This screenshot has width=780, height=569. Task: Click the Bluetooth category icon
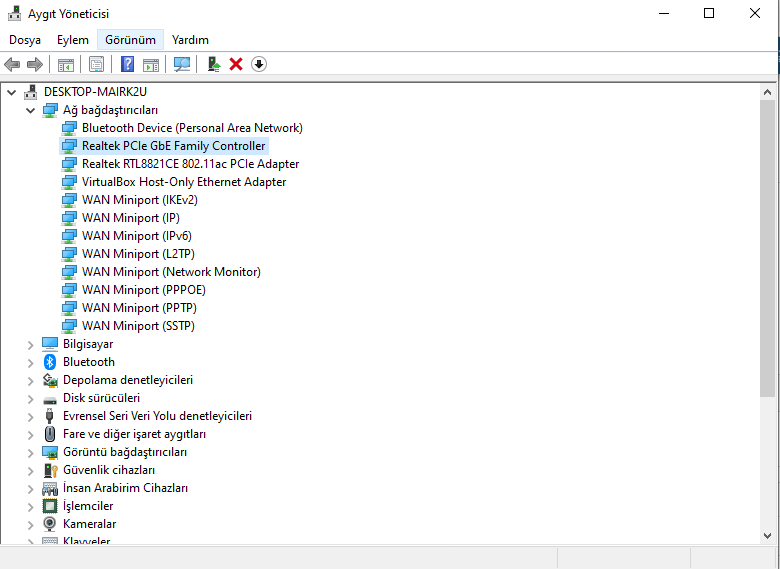coord(50,362)
